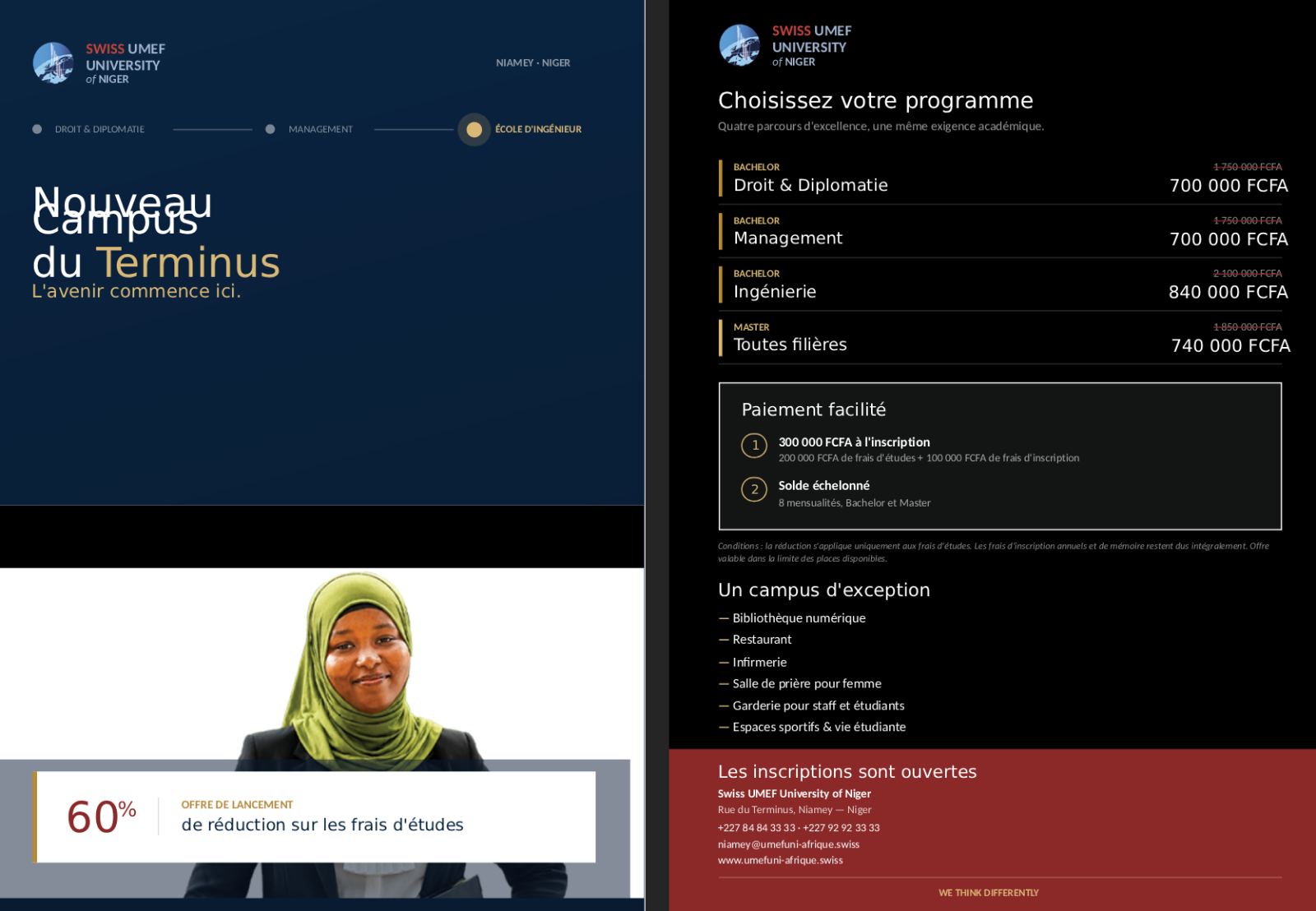Click the 700 000 FCFA price for Droit & Diplomatie
The width and height of the screenshot is (1316, 911).
pos(1229,186)
